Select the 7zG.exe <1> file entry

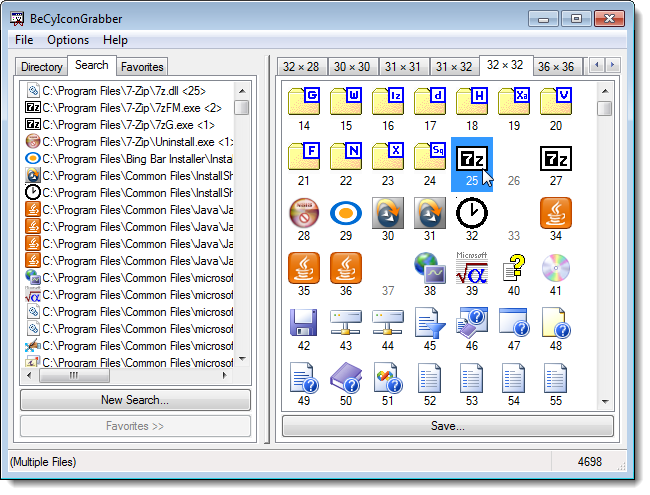coord(120,125)
